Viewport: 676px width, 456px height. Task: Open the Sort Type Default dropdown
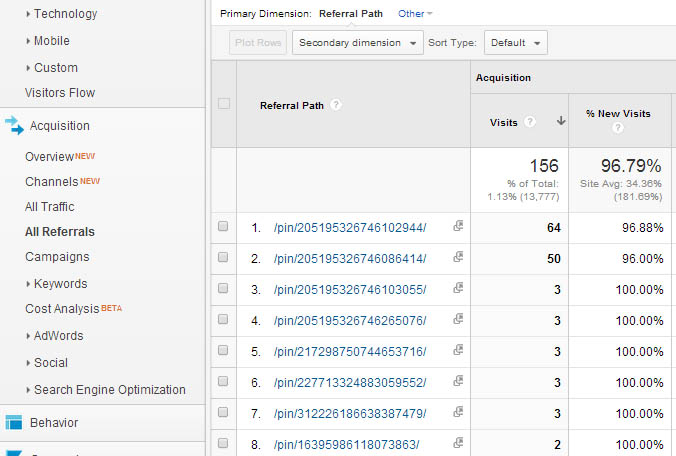pyautogui.click(x=515, y=43)
